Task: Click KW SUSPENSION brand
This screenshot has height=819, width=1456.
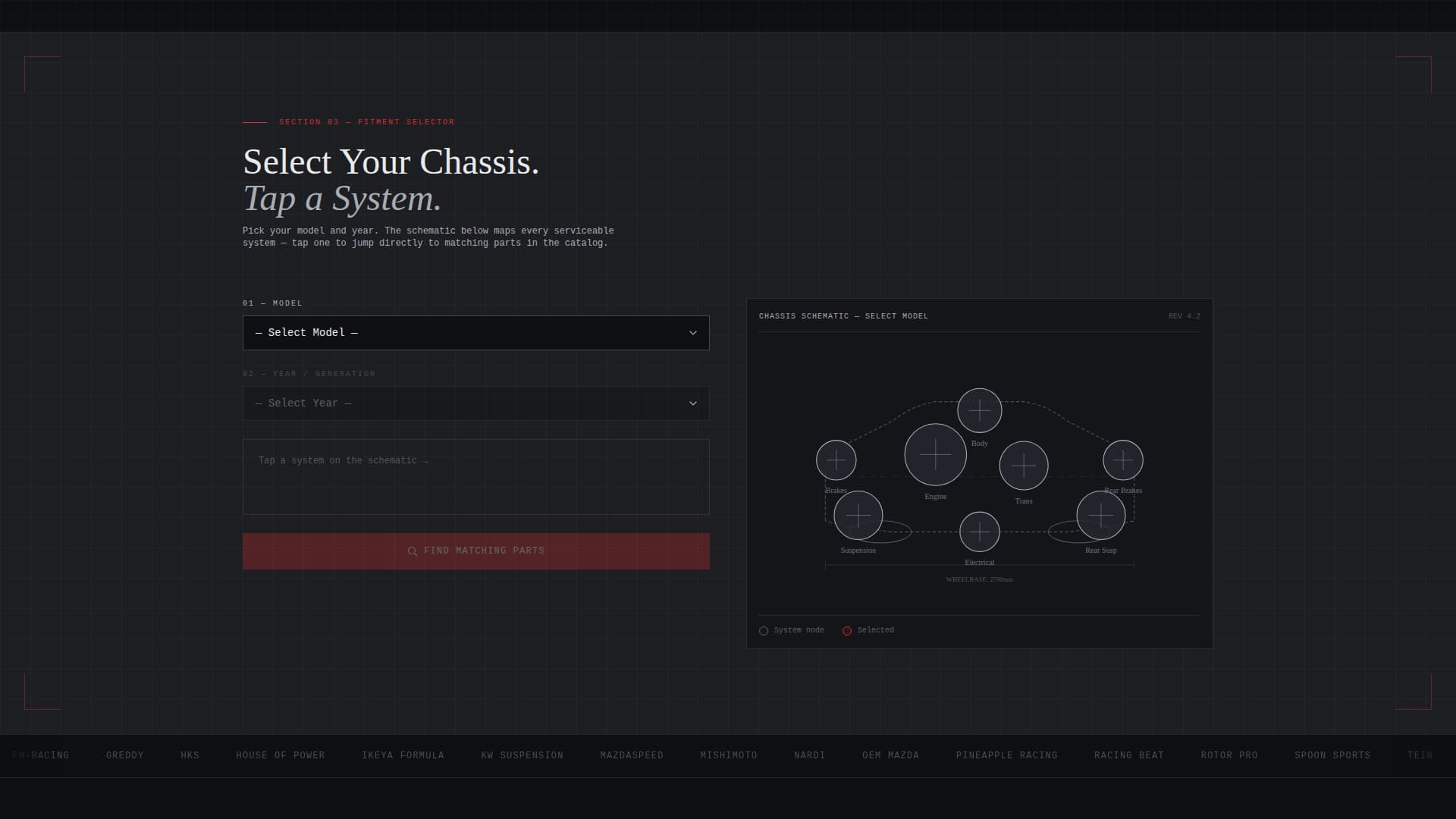Action: 522,755
